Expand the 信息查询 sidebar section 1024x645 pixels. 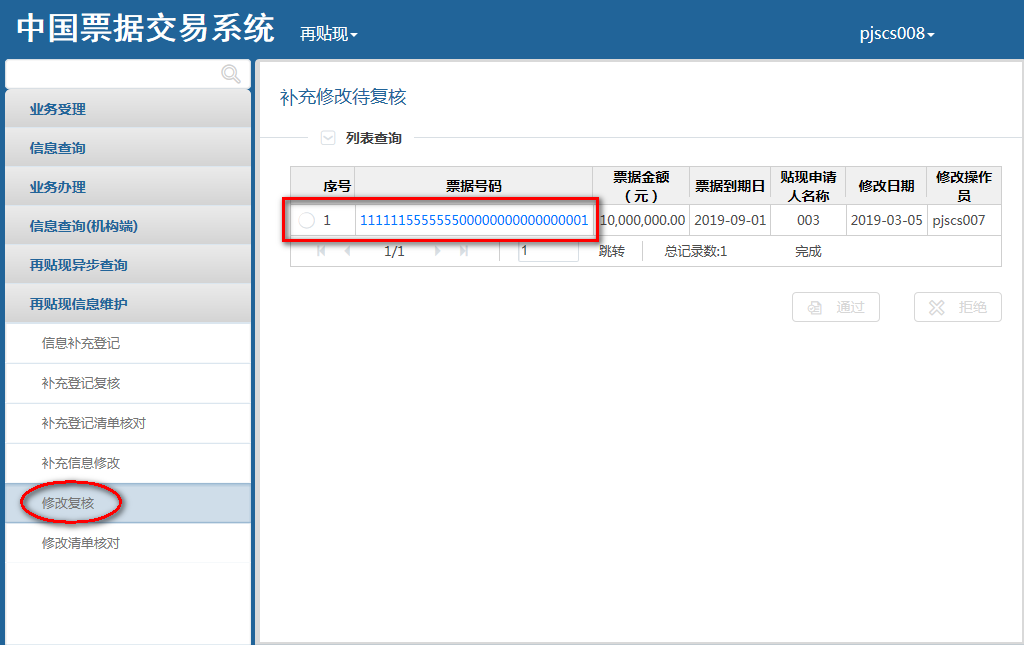click(128, 148)
